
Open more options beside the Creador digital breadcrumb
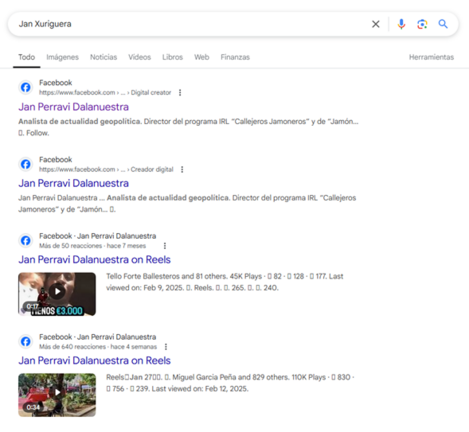(182, 169)
